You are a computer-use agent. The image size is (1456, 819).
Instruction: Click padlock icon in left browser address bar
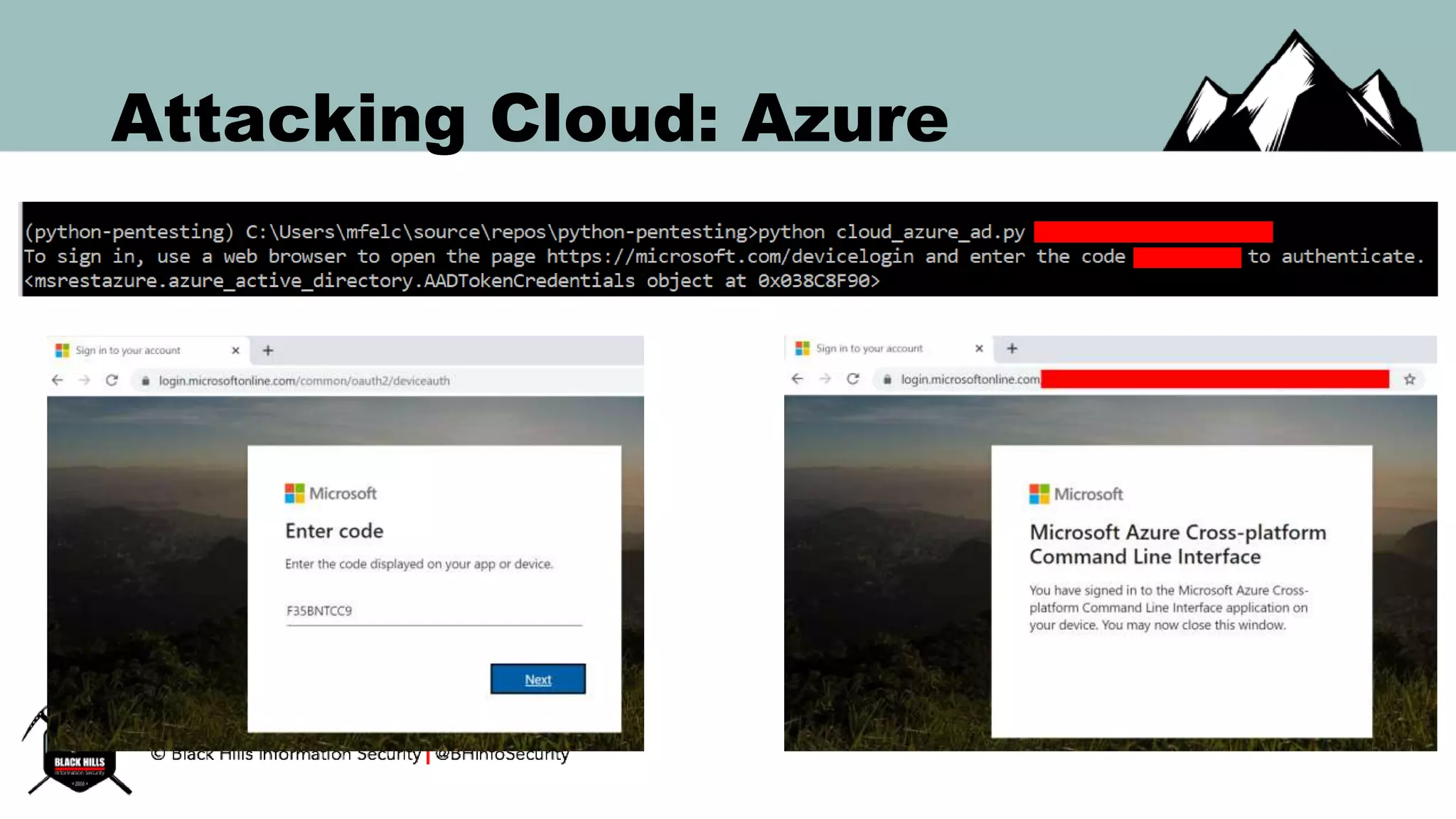click(146, 381)
